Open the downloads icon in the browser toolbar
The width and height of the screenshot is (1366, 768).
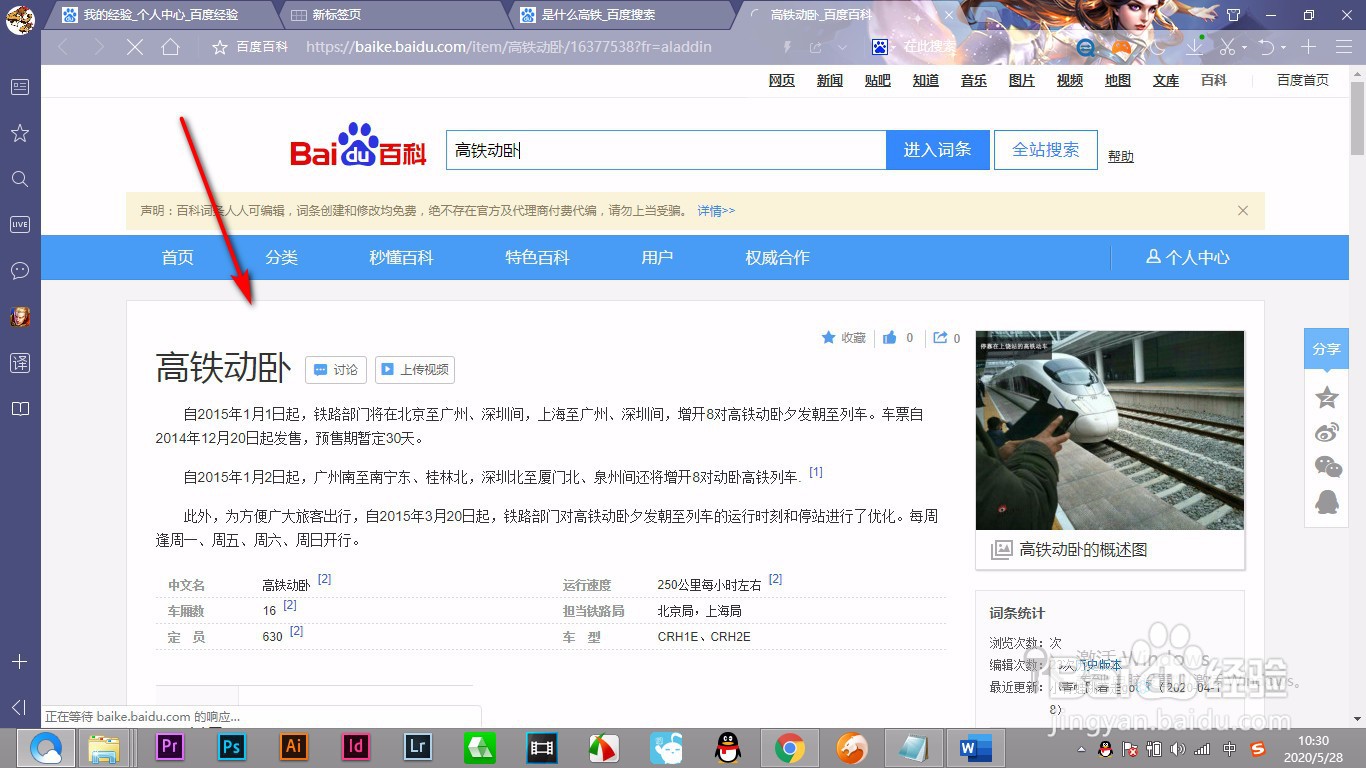click(x=1194, y=47)
